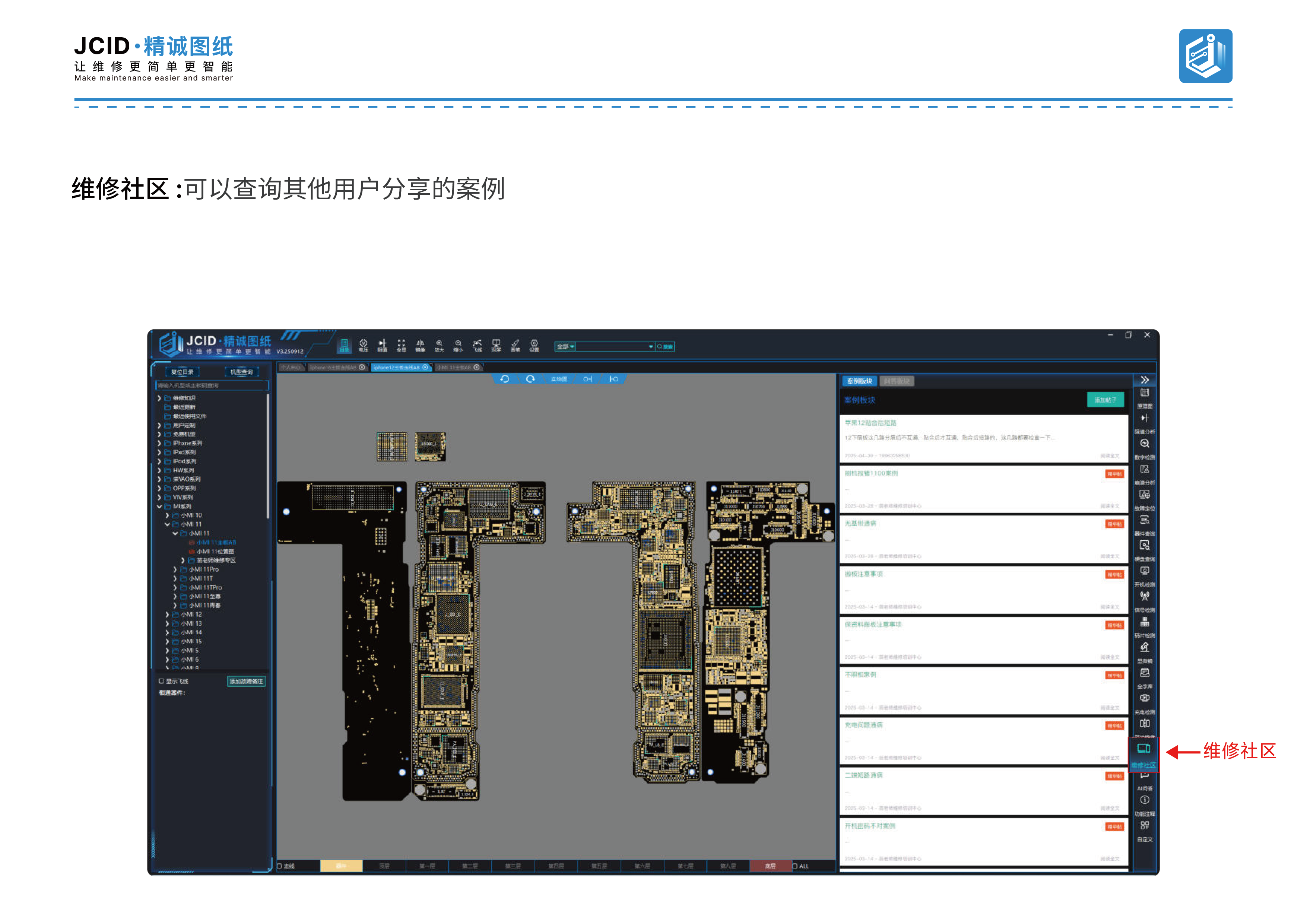Collapse the right sidebar with double-chevron
The height and width of the screenshot is (924, 1307).
[x=1145, y=380]
